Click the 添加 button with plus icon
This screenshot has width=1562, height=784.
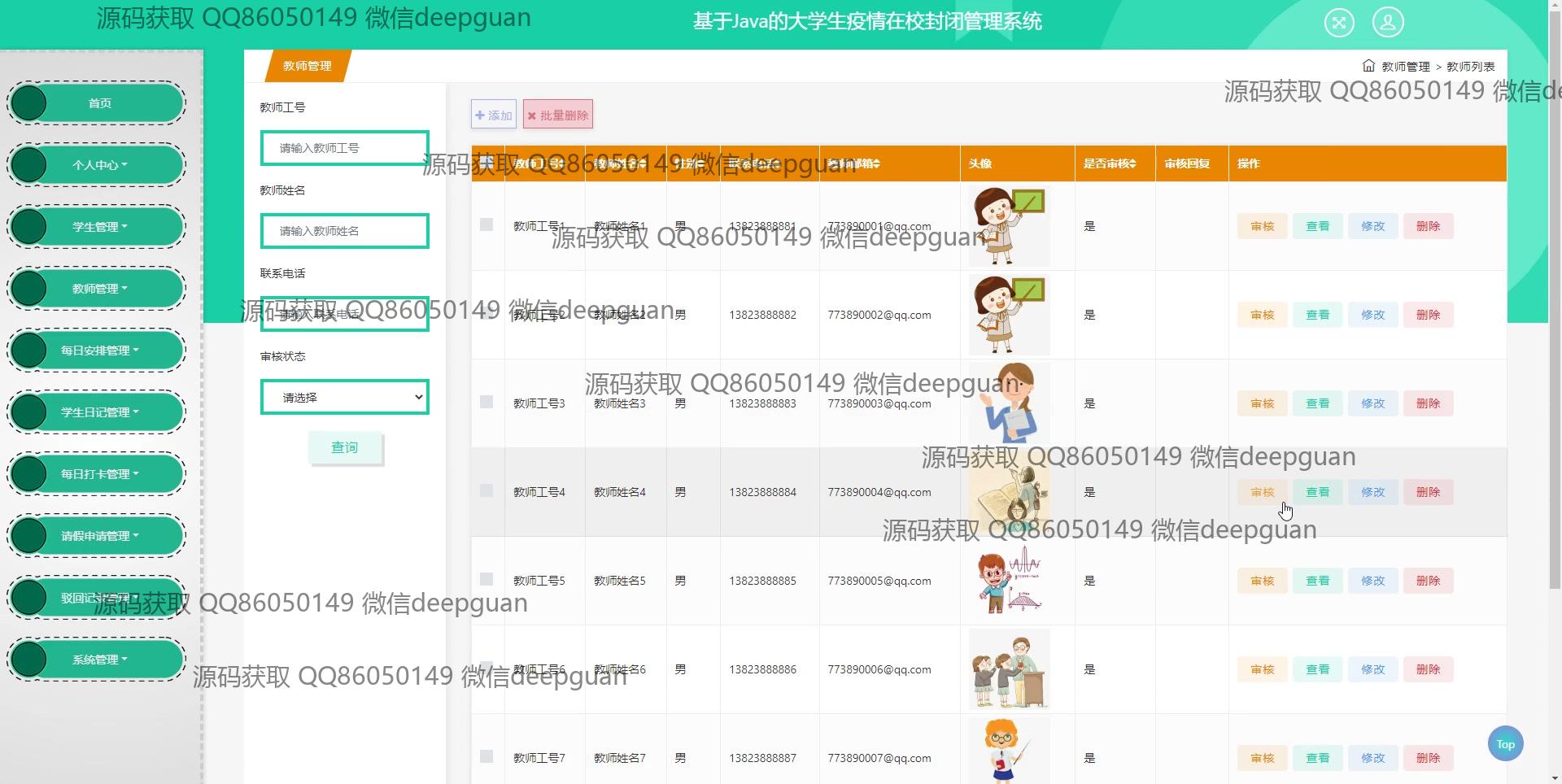click(x=494, y=115)
